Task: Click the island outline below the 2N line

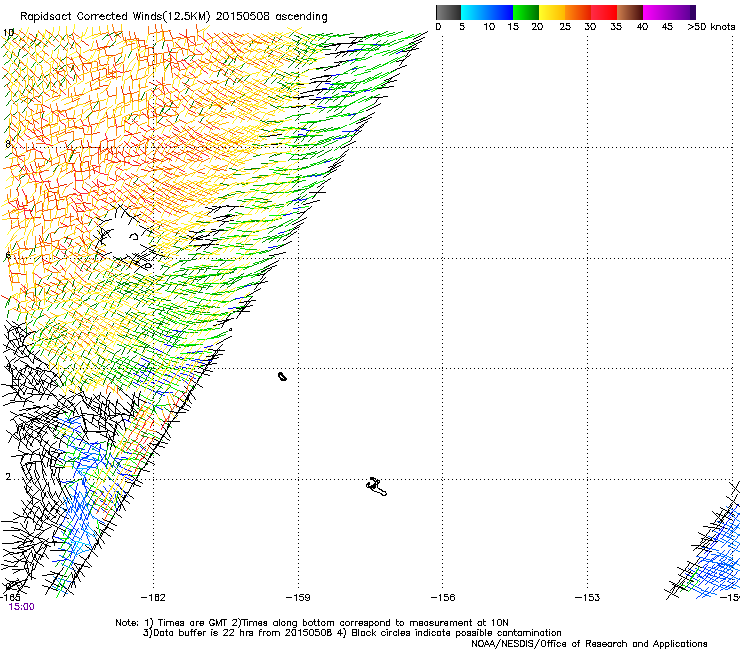Action: pos(377,487)
